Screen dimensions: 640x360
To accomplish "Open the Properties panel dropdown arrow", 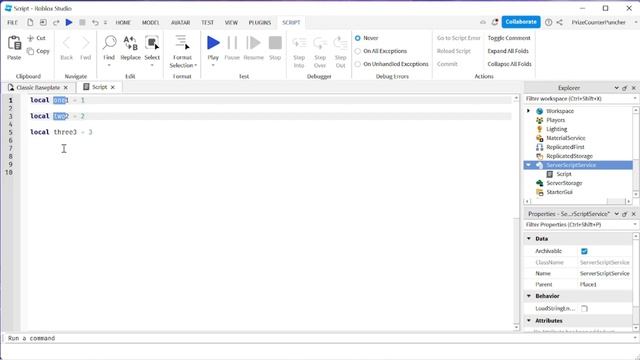I will (616, 214).
